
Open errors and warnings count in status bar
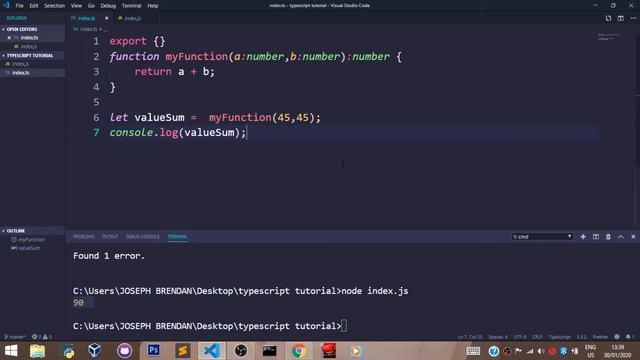[x=42, y=337]
